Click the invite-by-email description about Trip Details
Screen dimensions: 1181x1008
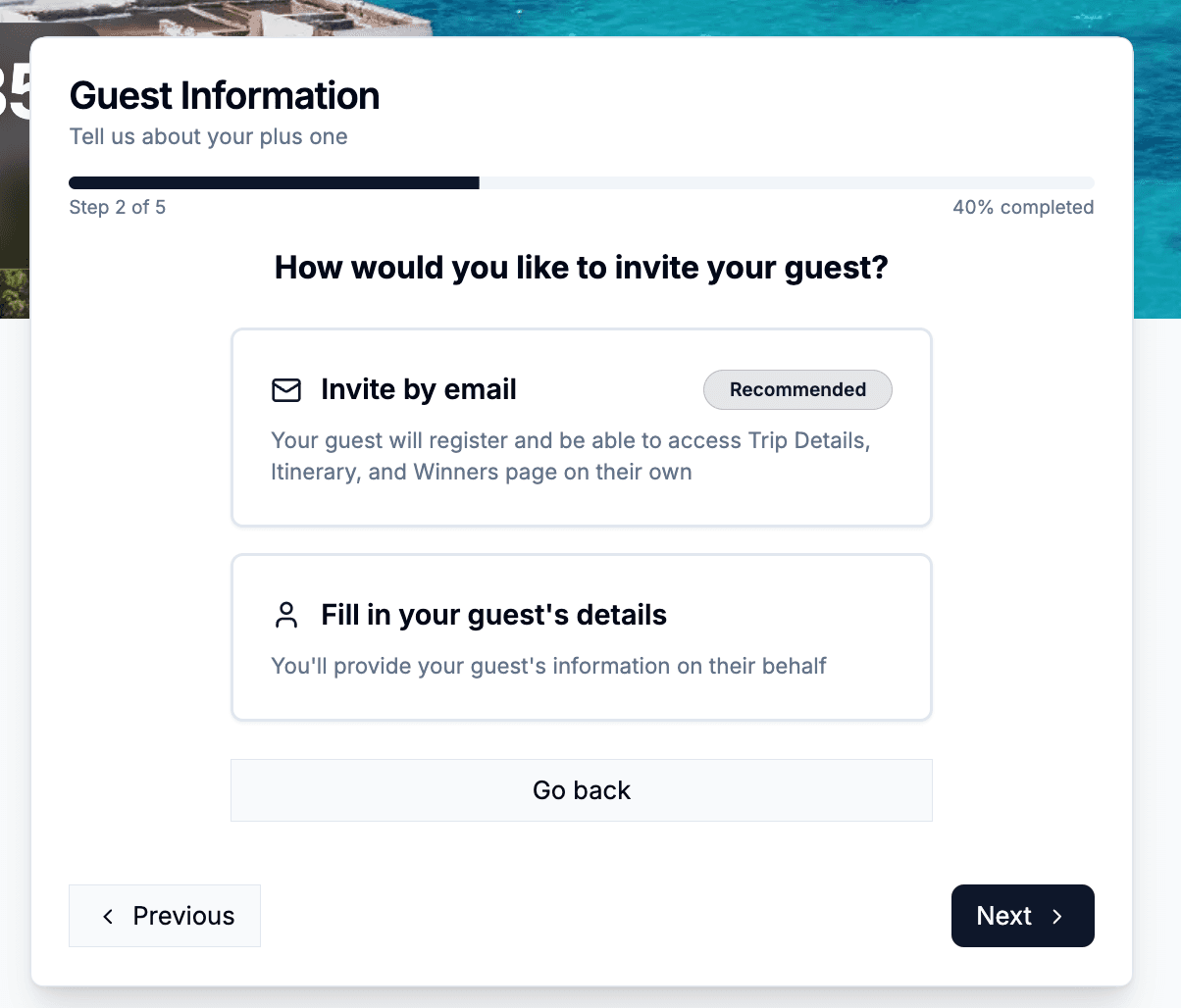pos(570,456)
